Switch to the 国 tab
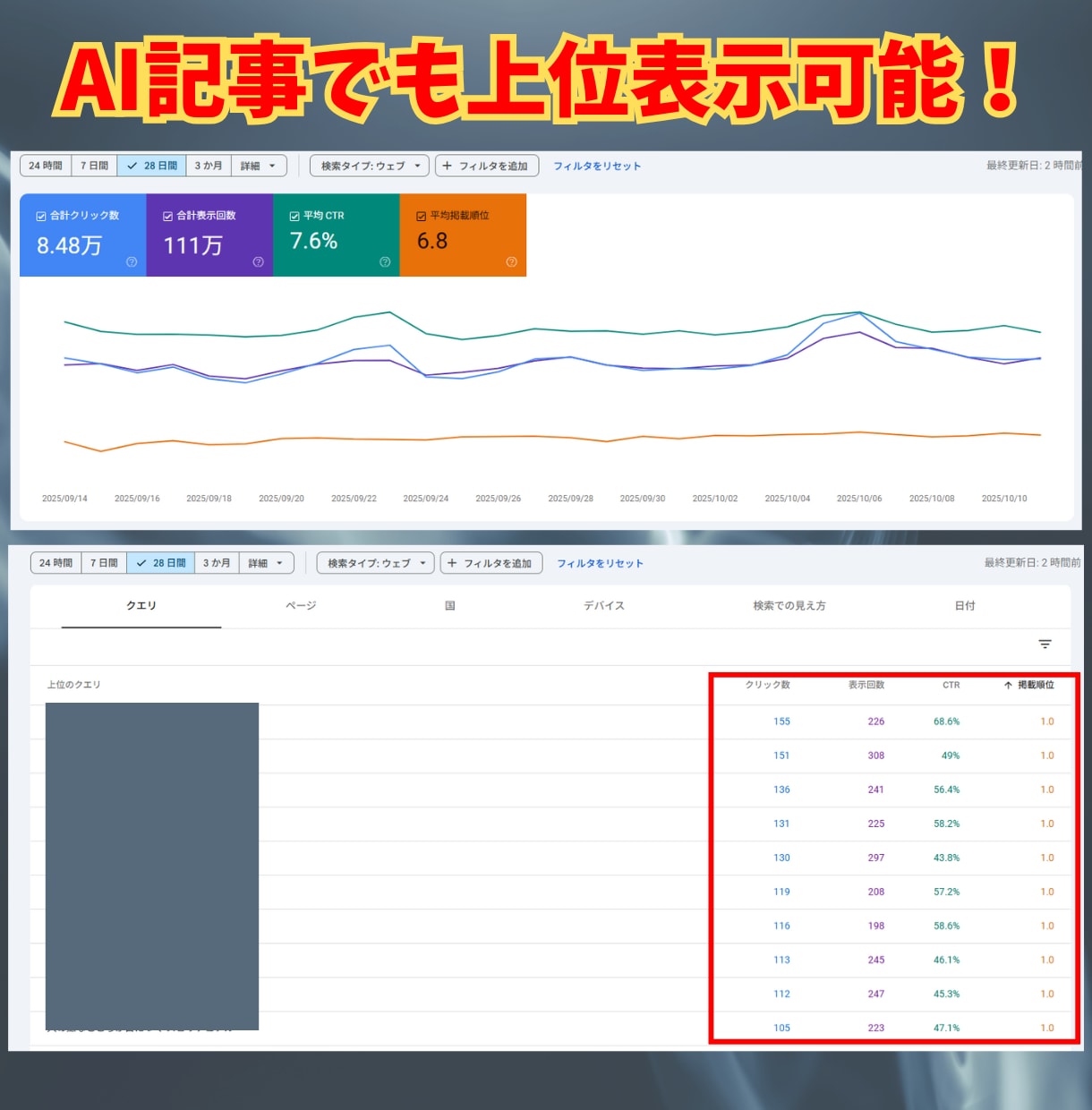 tap(450, 606)
